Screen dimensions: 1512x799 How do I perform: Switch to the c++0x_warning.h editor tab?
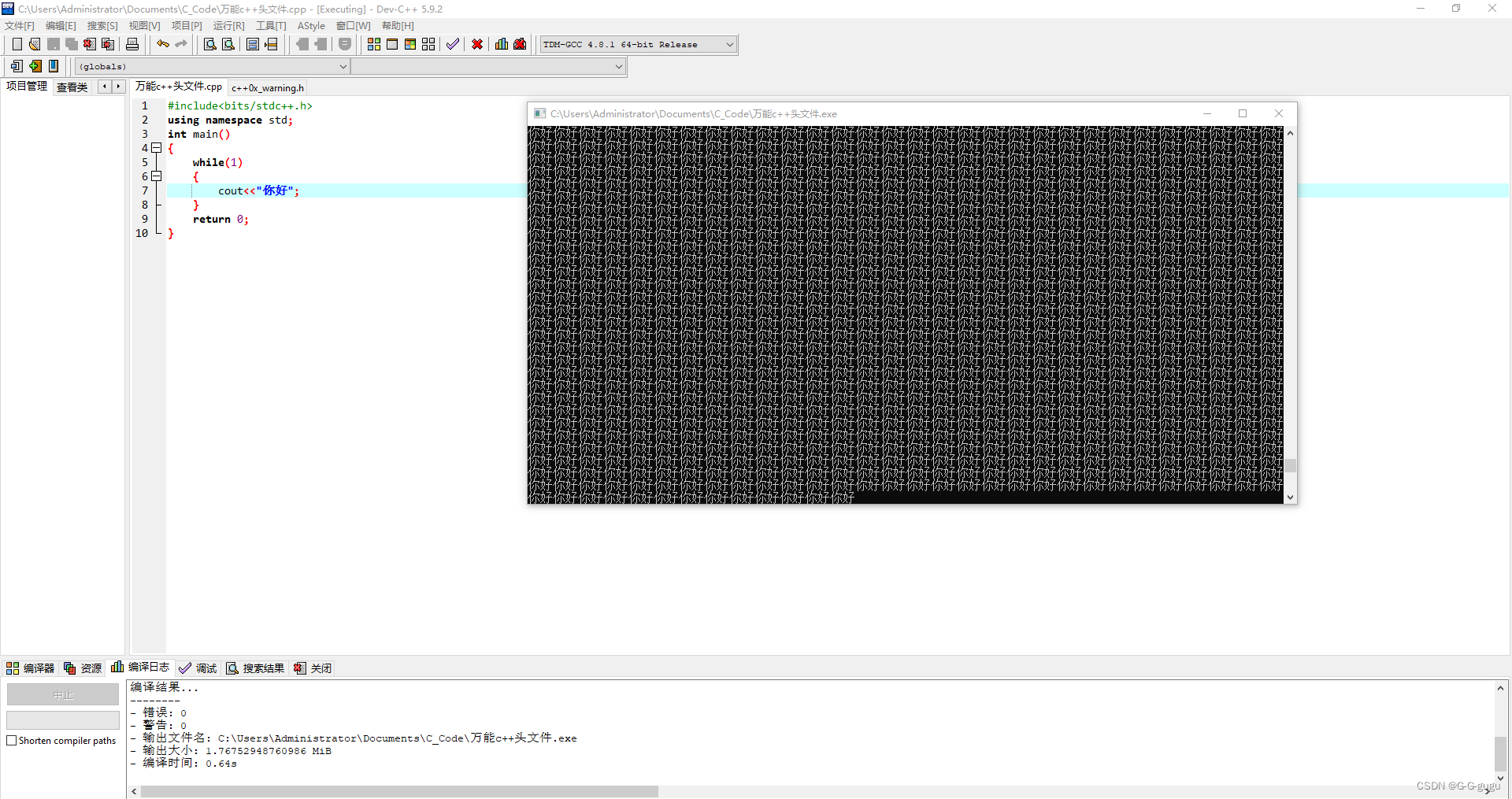coord(268,88)
